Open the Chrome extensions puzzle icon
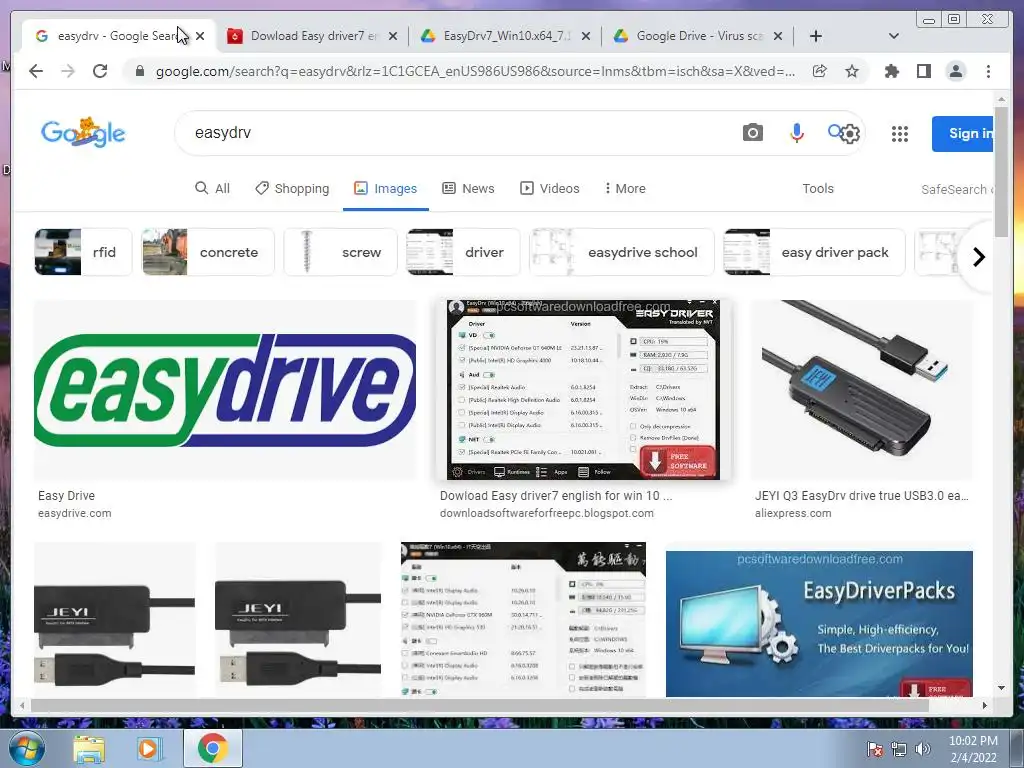1024x768 pixels. click(x=891, y=71)
